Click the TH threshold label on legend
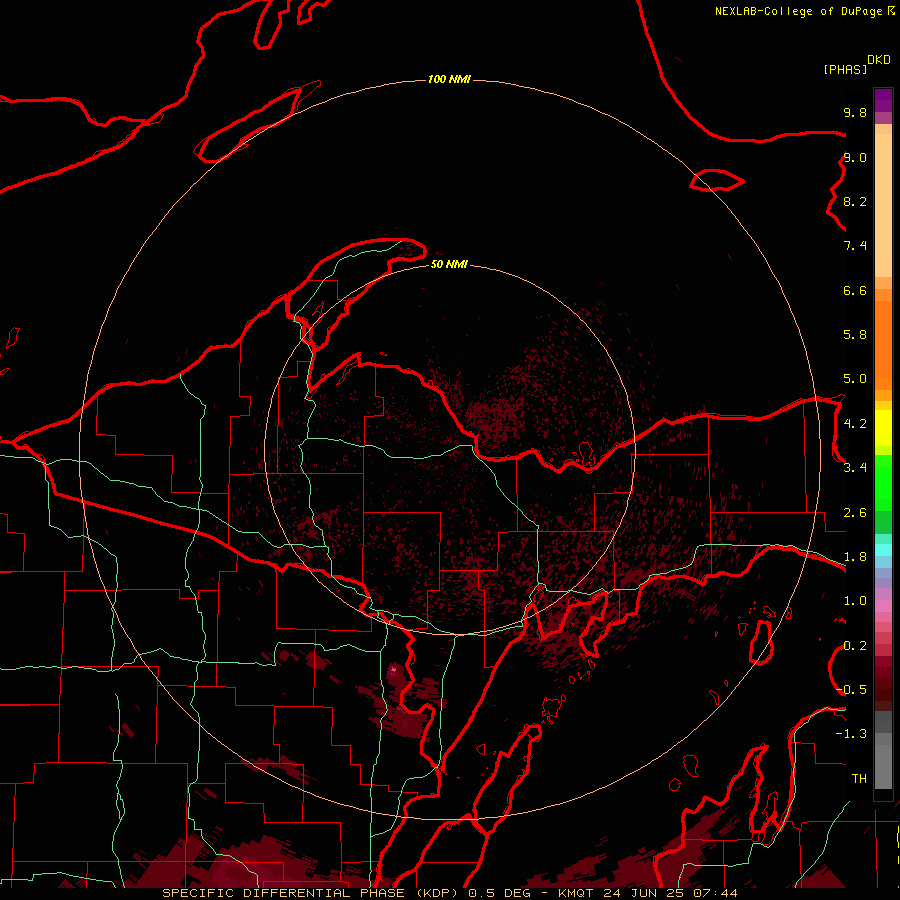The height and width of the screenshot is (900, 900). tap(859, 779)
